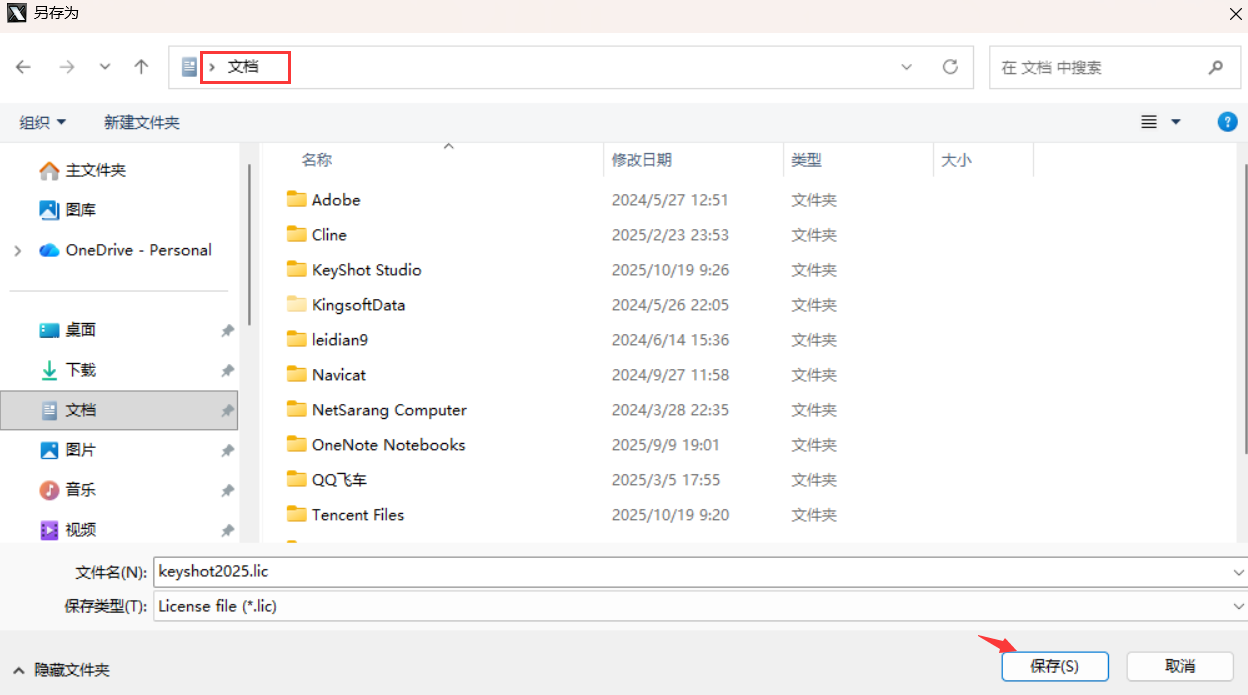Click the 保存 save button
This screenshot has height=695, width=1248.
1055,666
